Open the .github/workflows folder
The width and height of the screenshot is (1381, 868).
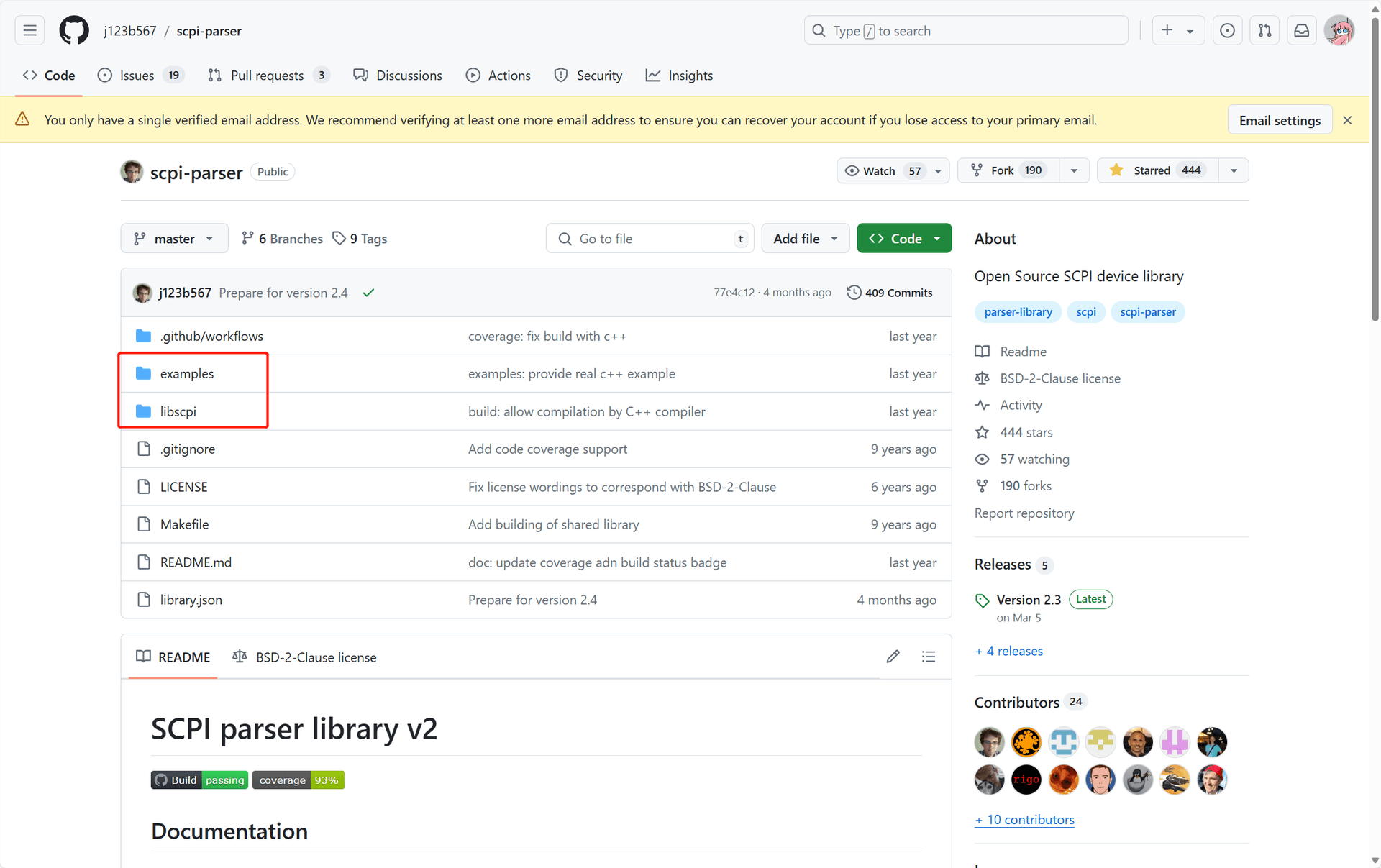[x=211, y=336]
